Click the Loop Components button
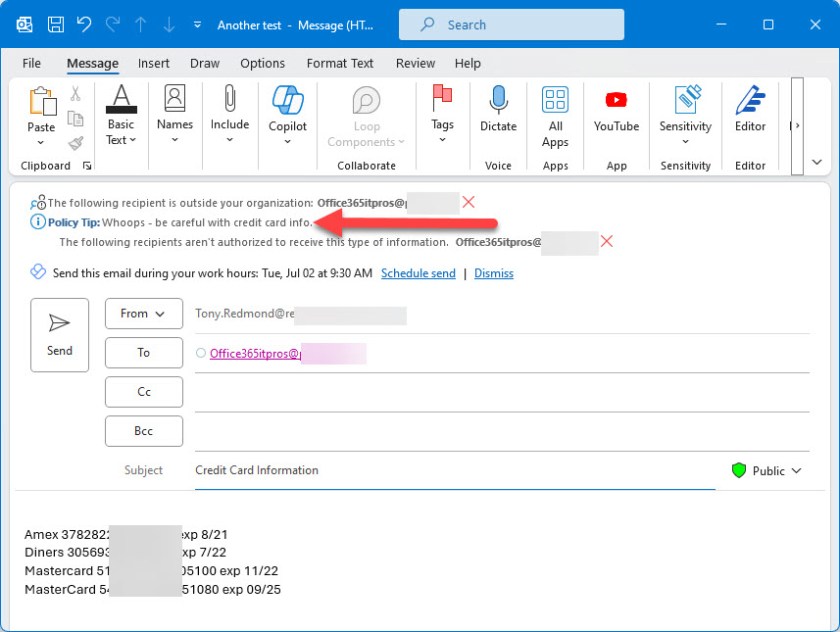Viewport: 840px width, 632px height. click(x=366, y=117)
